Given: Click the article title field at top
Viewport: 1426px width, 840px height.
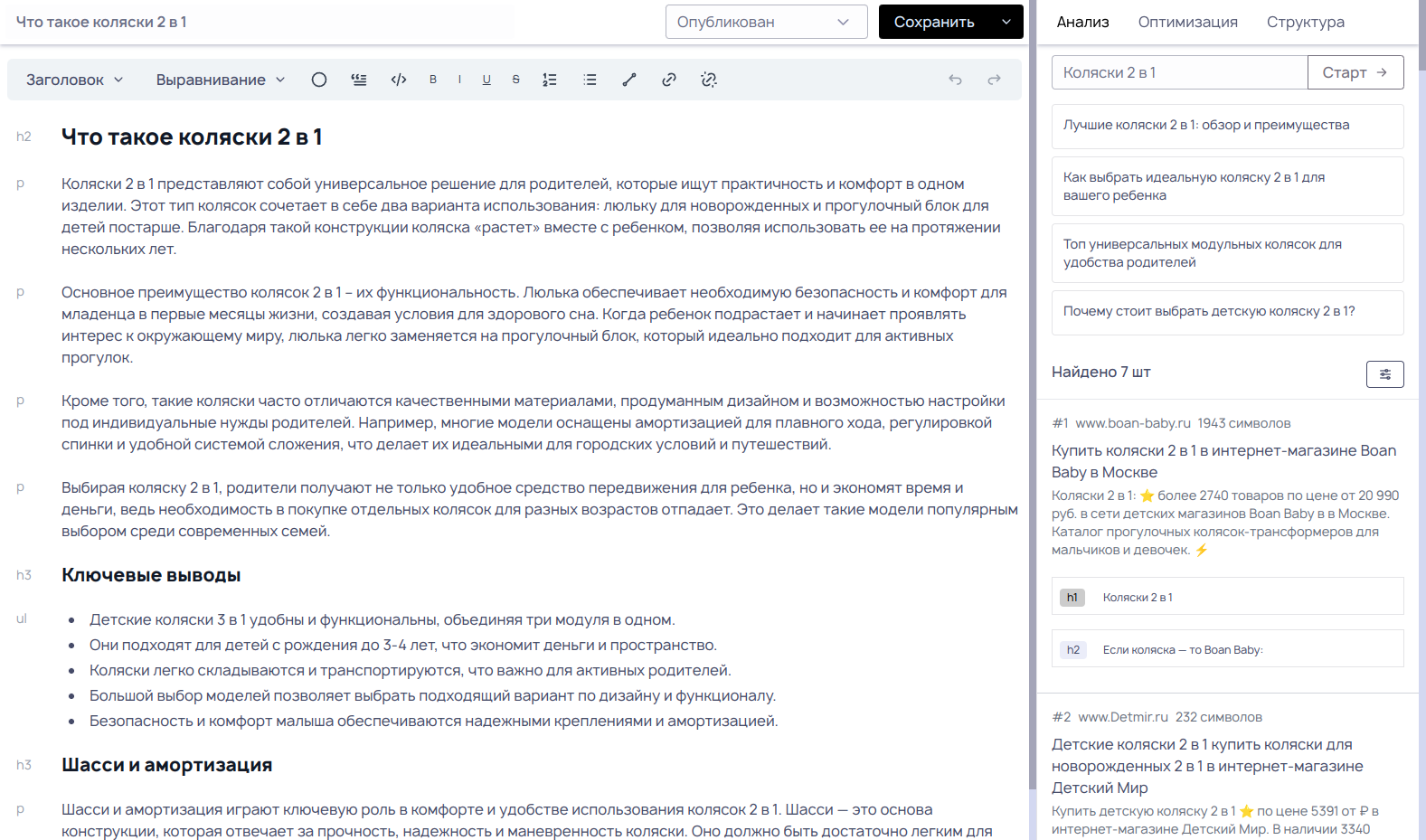Looking at the screenshot, I should (262, 22).
